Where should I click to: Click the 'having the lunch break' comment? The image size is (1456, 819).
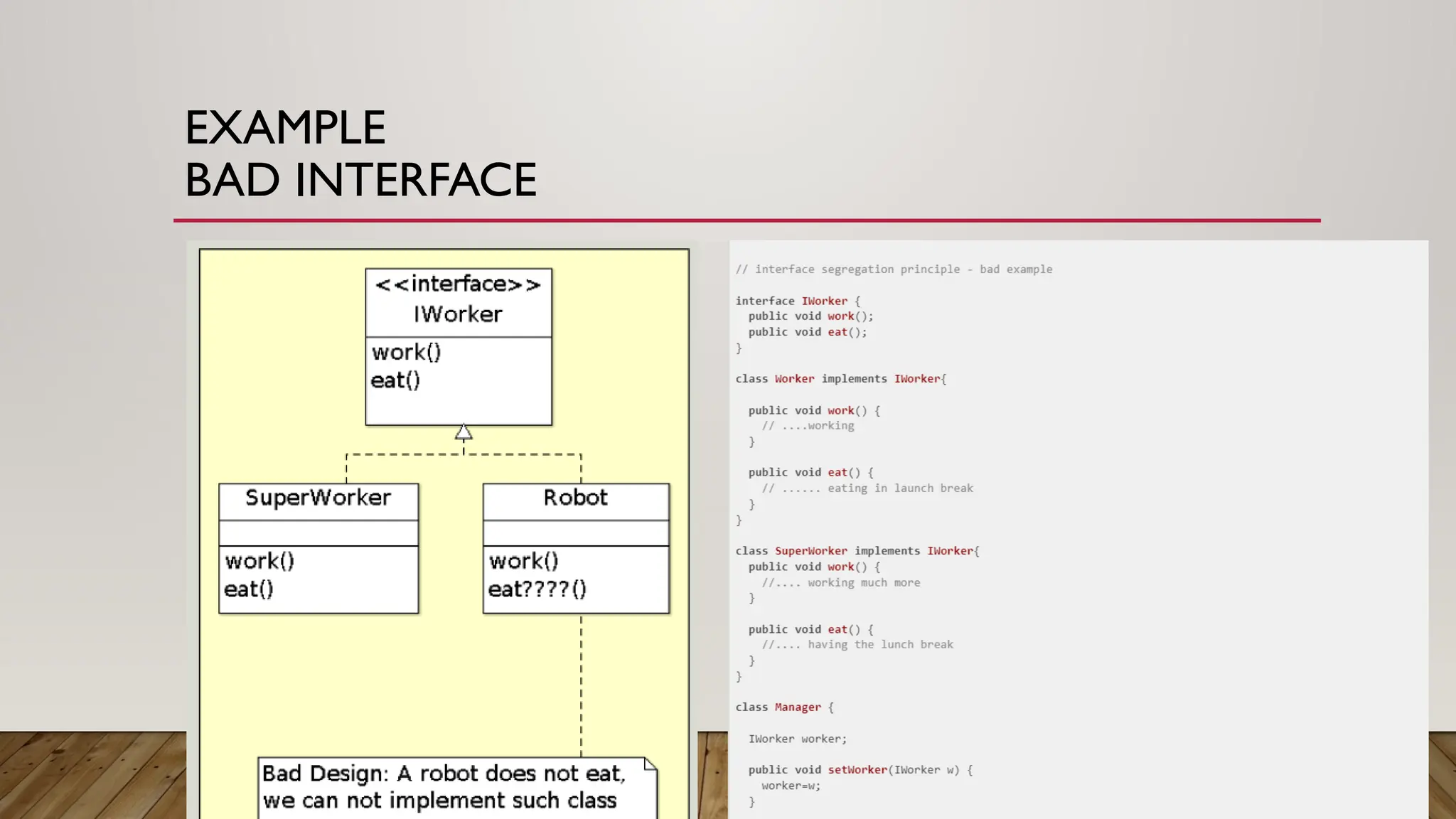click(857, 645)
